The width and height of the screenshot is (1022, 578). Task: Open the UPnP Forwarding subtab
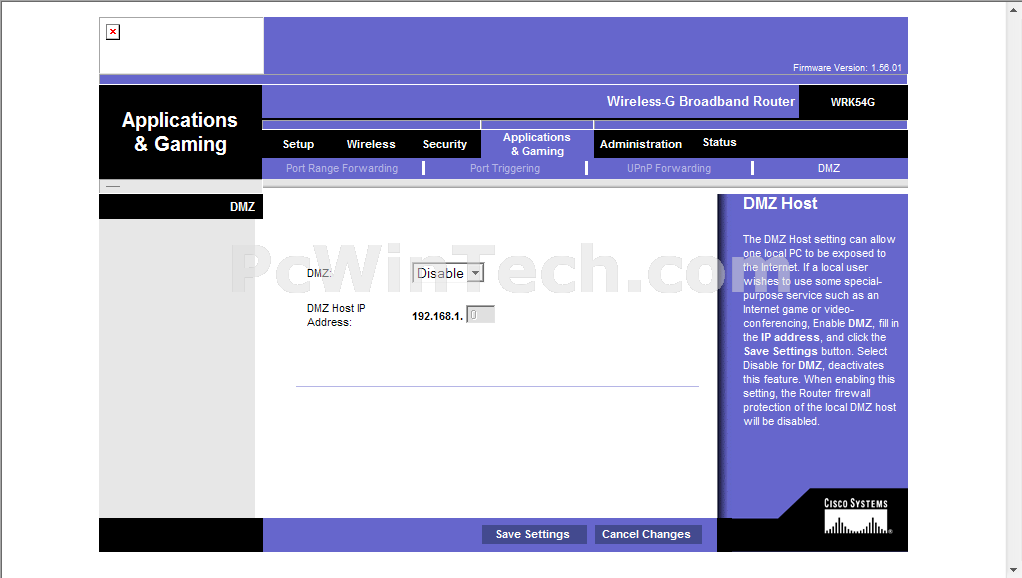point(669,168)
